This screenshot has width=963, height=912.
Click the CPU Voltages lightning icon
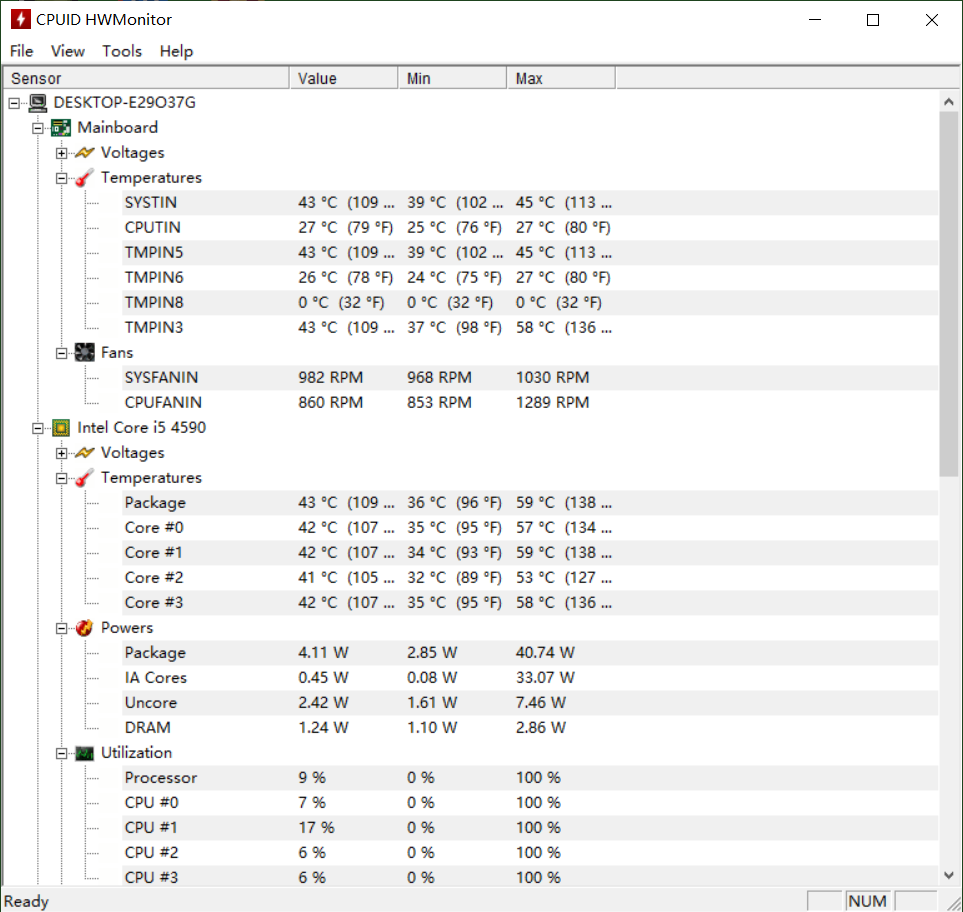pyautogui.click(x=84, y=453)
